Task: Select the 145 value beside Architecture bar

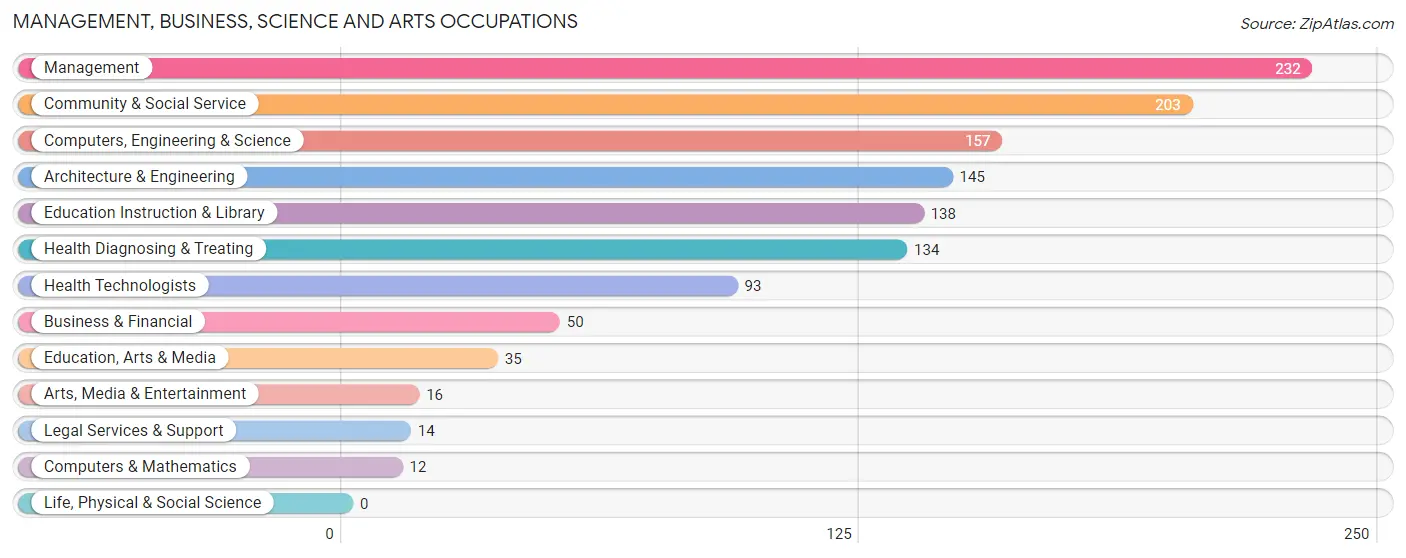Action: coord(972,177)
